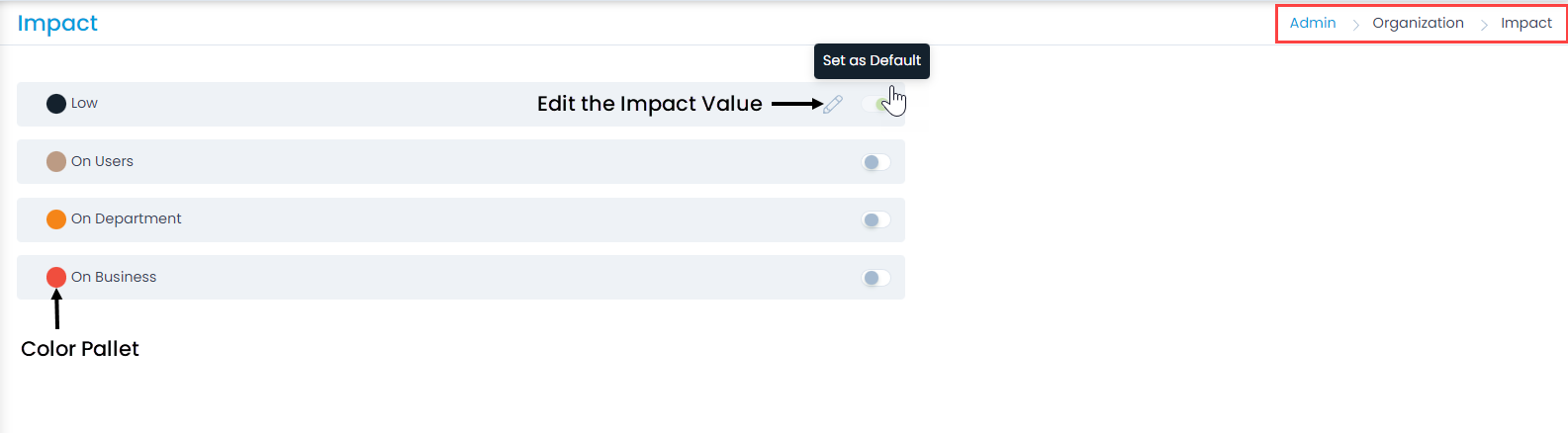Open the orange color pallet for On Department

coord(56,219)
